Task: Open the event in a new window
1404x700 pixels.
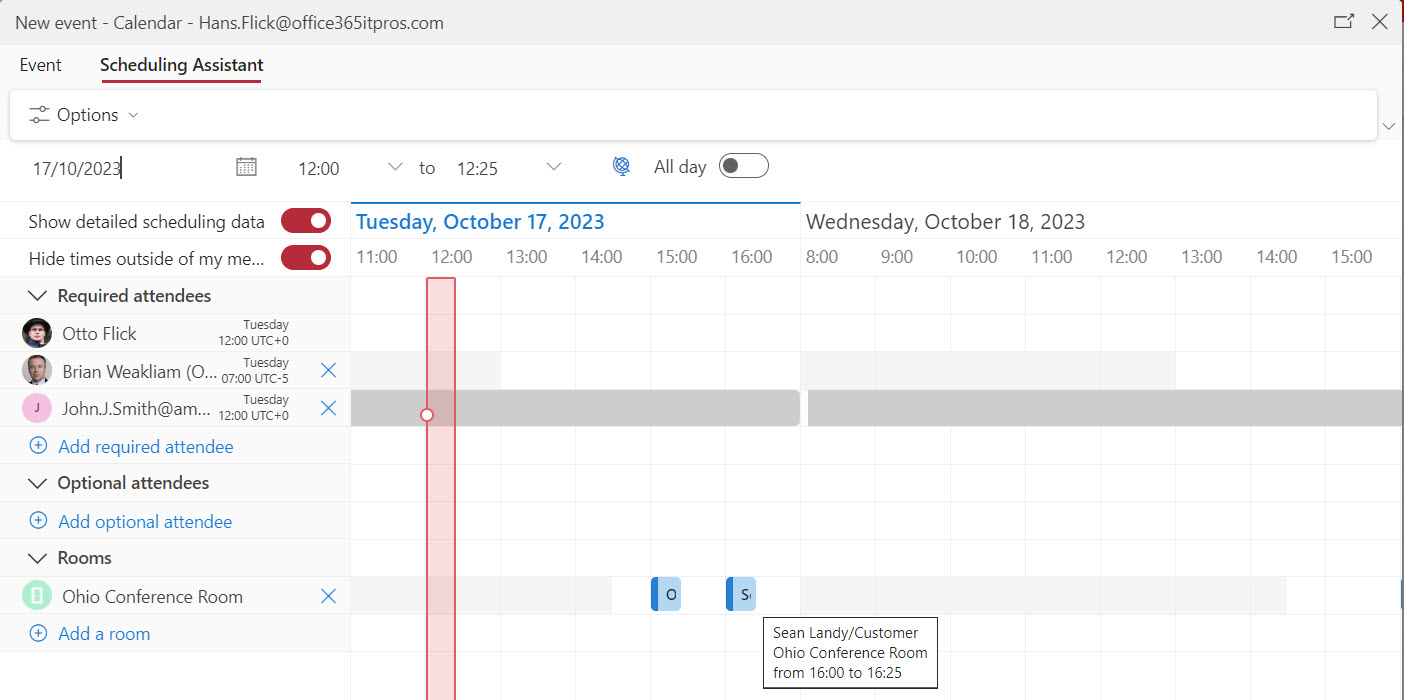Action: (x=1344, y=20)
